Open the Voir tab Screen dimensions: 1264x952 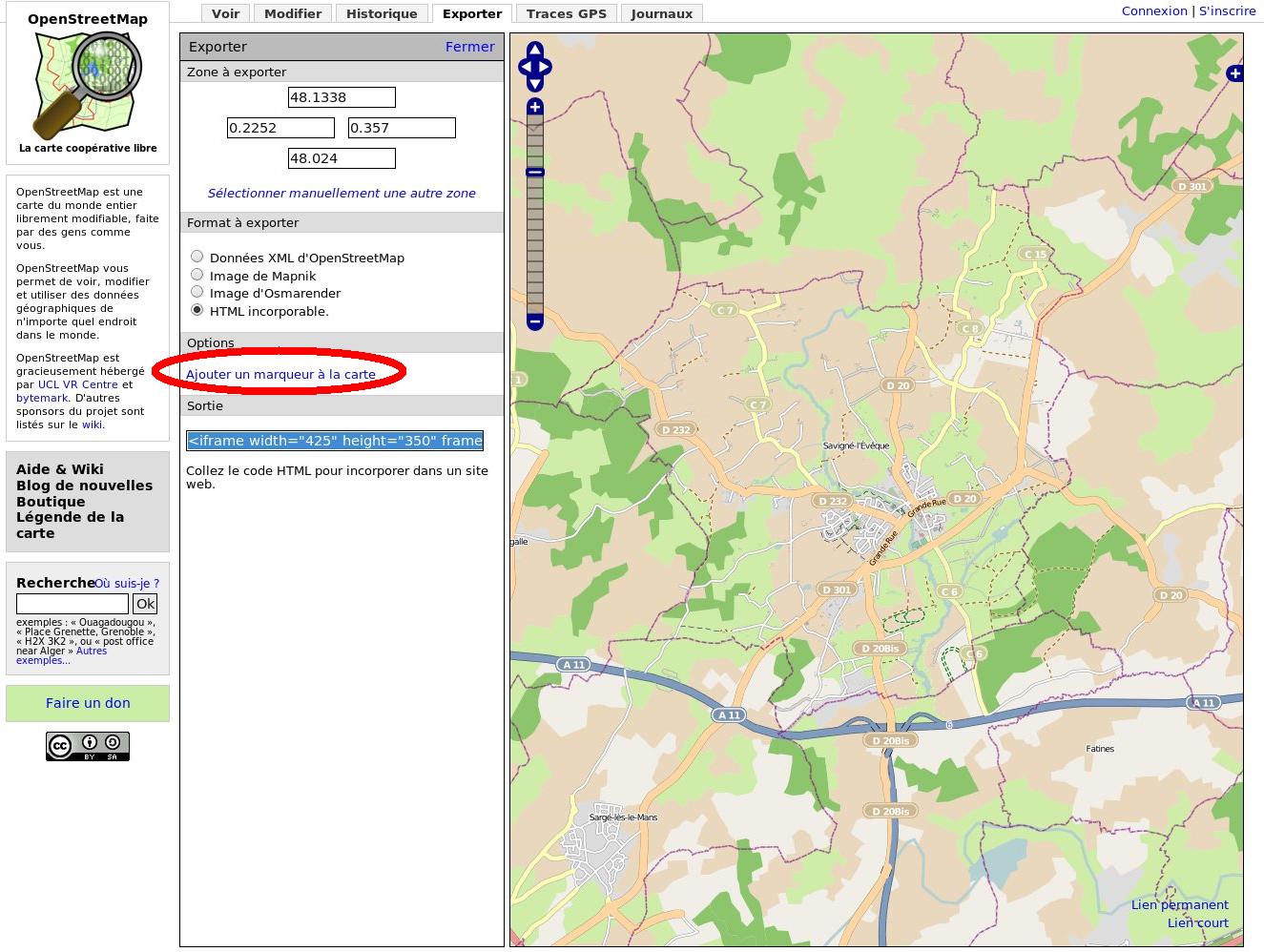pos(226,13)
